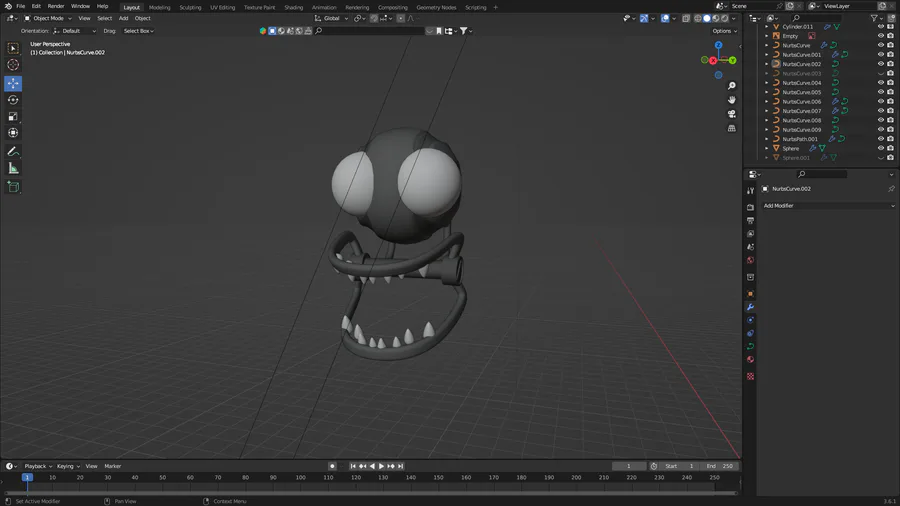900x506 pixels.
Task: Open the timeline Playback dropdown
Action: (x=38, y=466)
